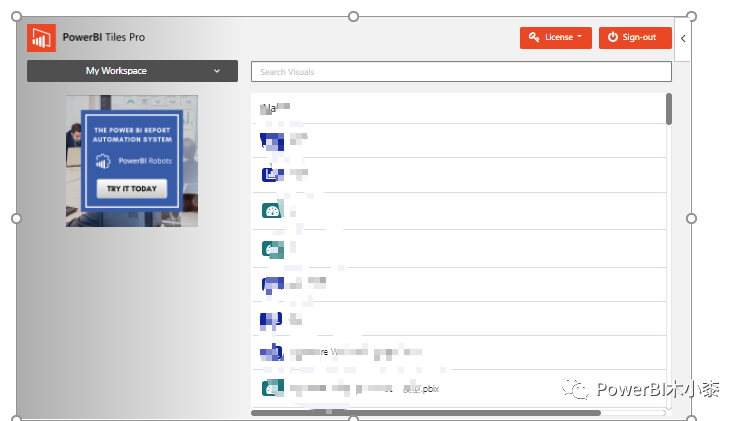Viewport: 743px width, 421px height.
Task: Click the PowerBI Tiles Pro logo icon
Action: [42, 38]
